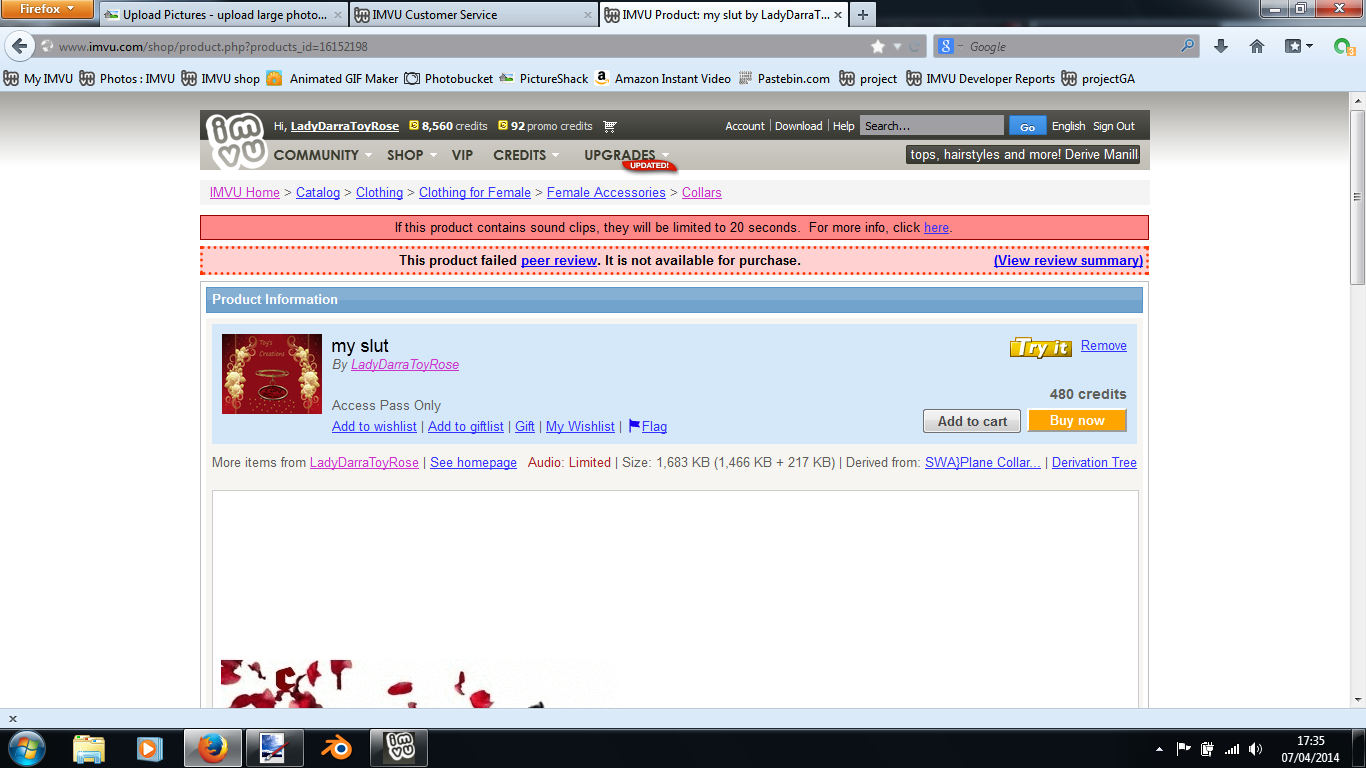Click the green add-on icon in toolbar
1366x768 pixels.
pos(1344,46)
